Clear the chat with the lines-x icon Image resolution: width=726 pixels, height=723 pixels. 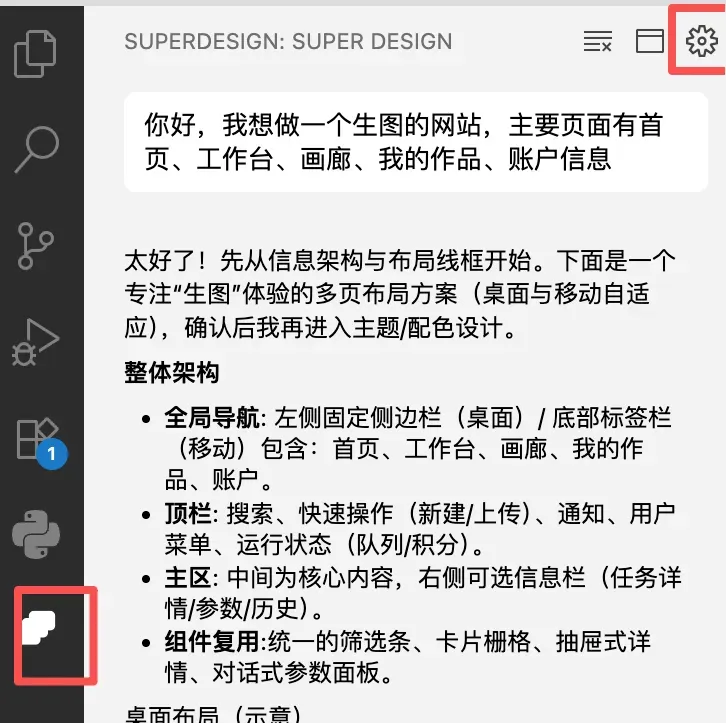(598, 41)
